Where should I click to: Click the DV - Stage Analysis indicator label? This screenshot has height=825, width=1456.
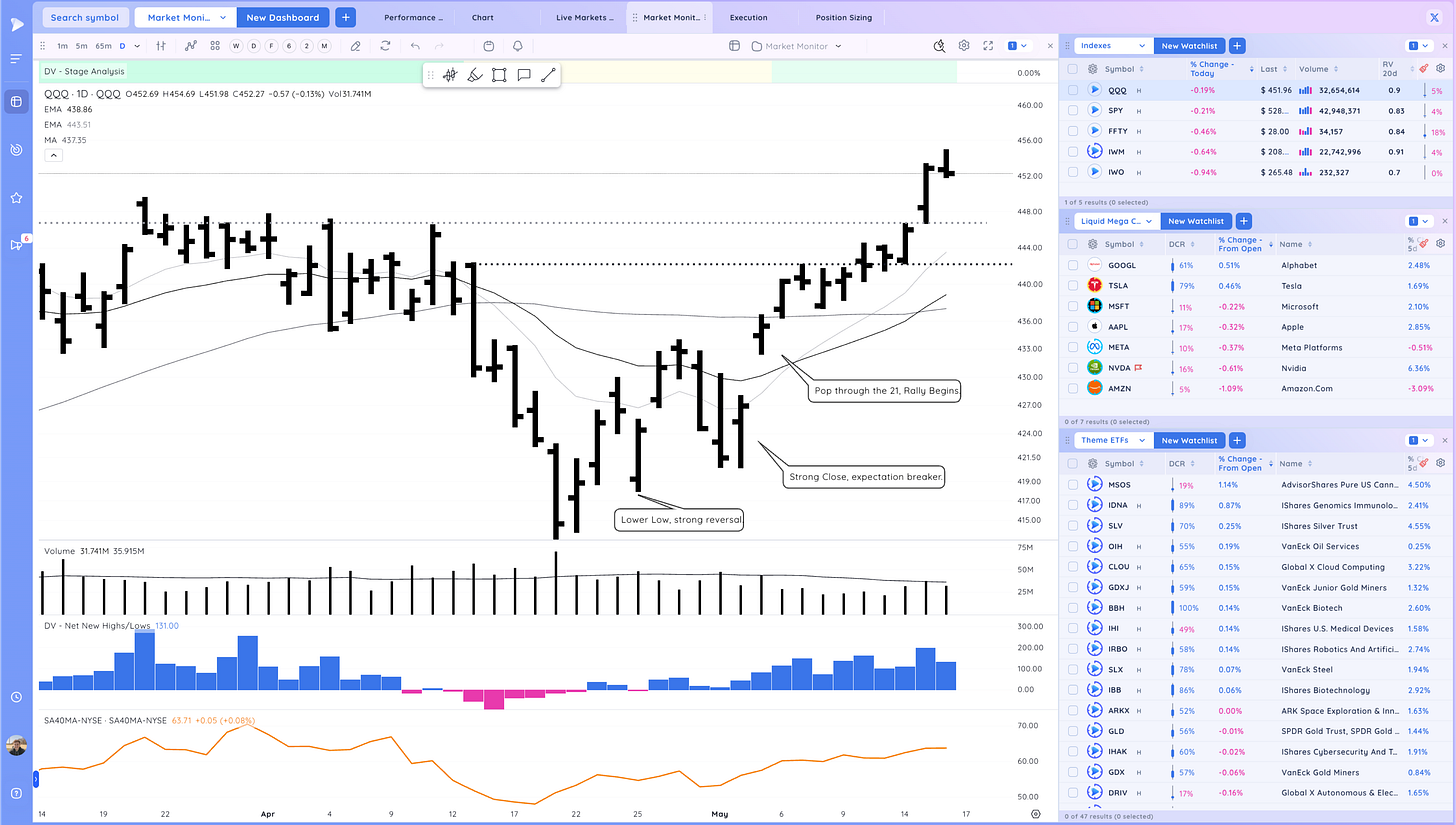pyautogui.click(x=84, y=71)
